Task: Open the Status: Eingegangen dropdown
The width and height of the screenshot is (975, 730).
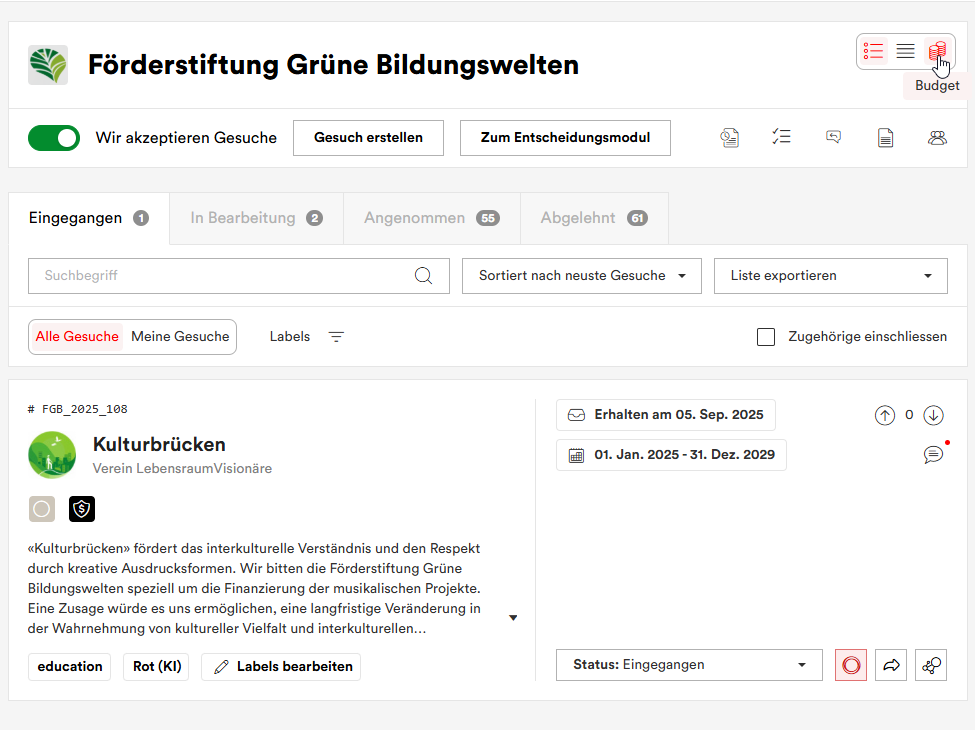Action: click(x=689, y=665)
